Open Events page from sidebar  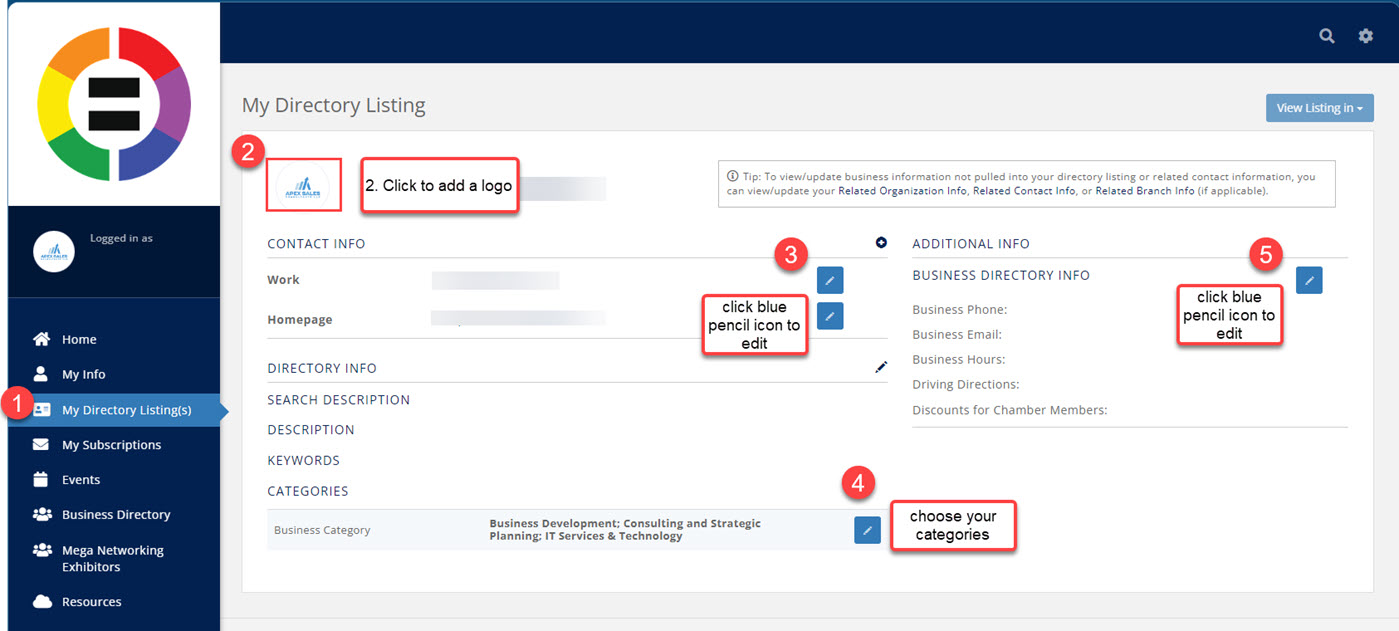tap(81, 480)
